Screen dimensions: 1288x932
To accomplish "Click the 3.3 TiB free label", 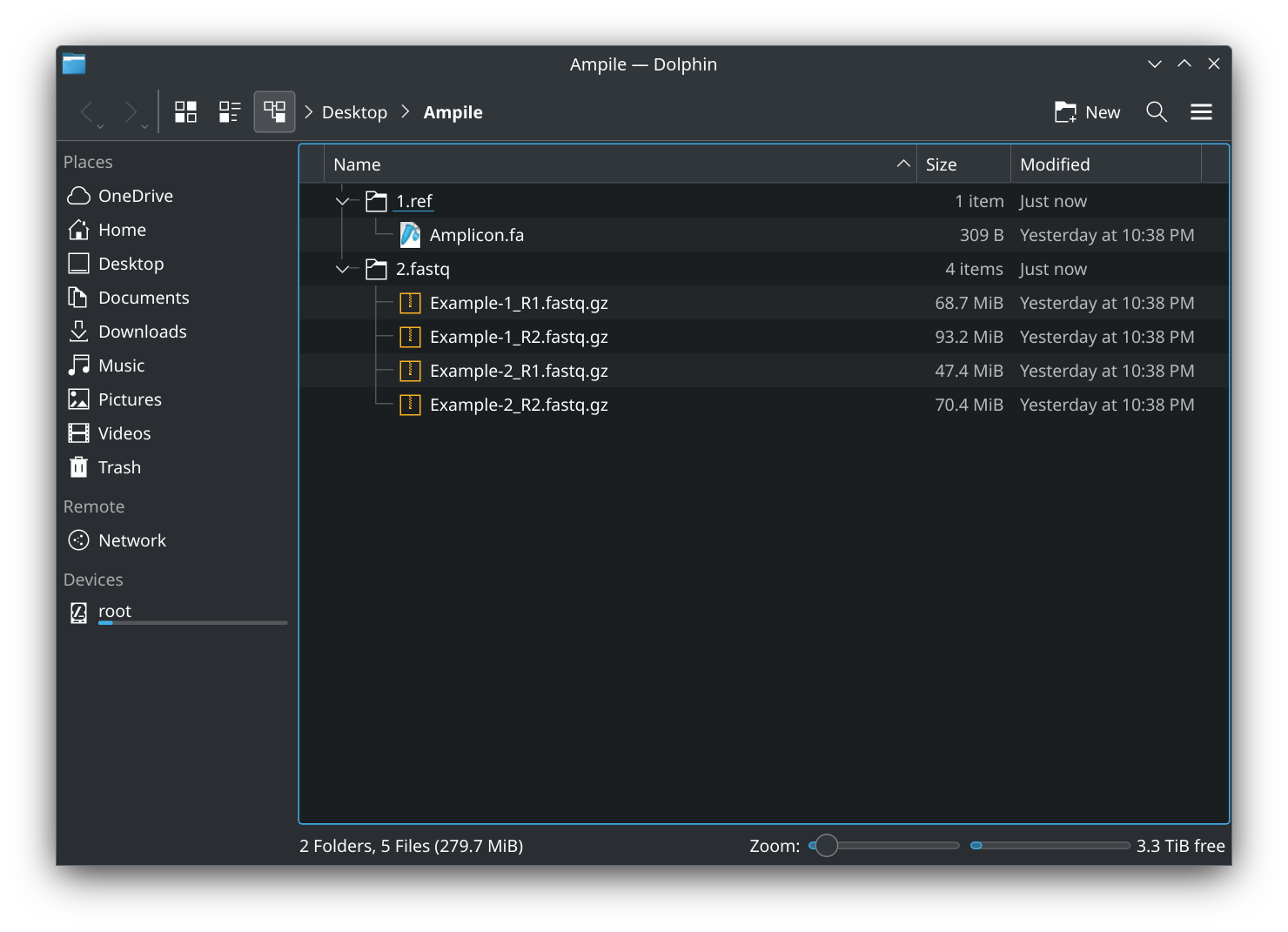I will click(1180, 846).
